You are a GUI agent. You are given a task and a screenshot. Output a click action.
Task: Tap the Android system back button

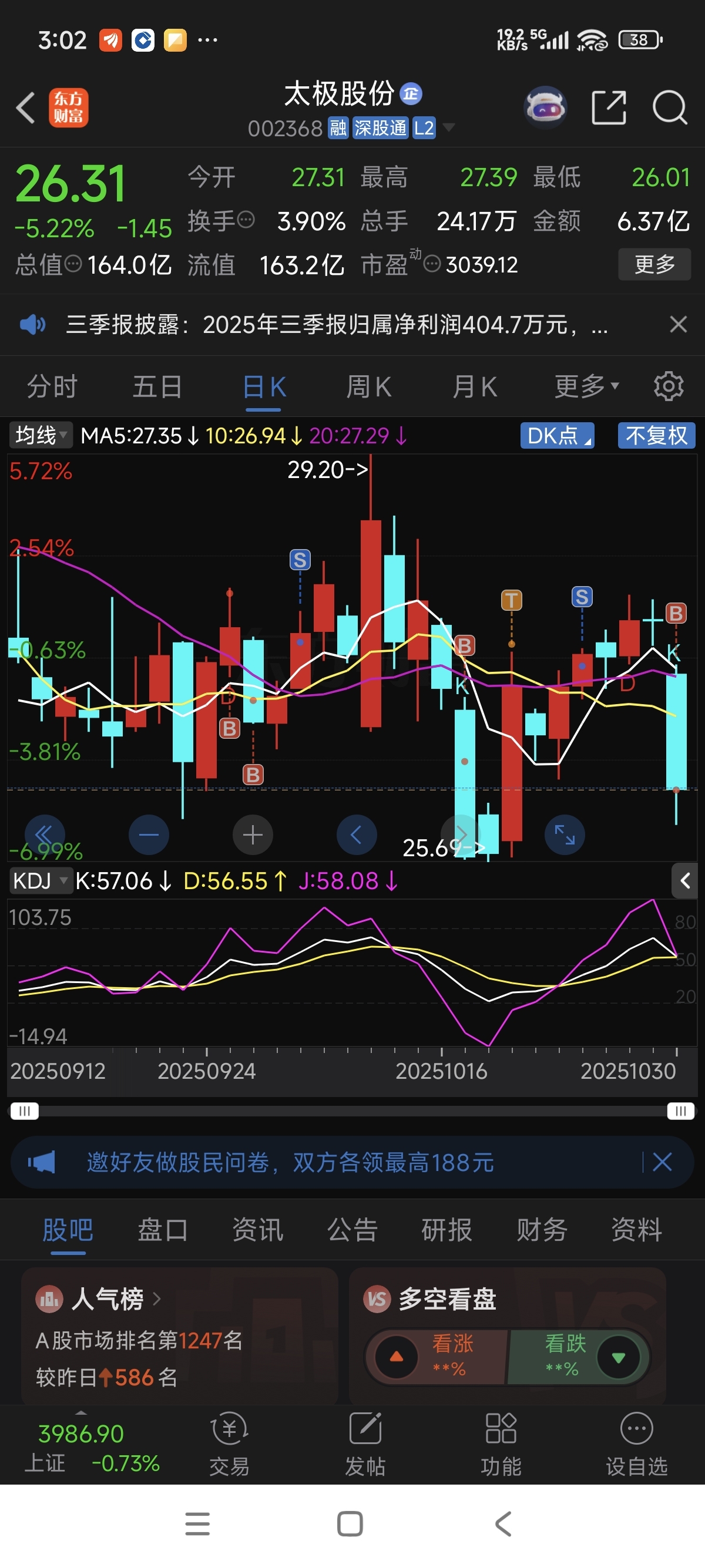[503, 1524]
